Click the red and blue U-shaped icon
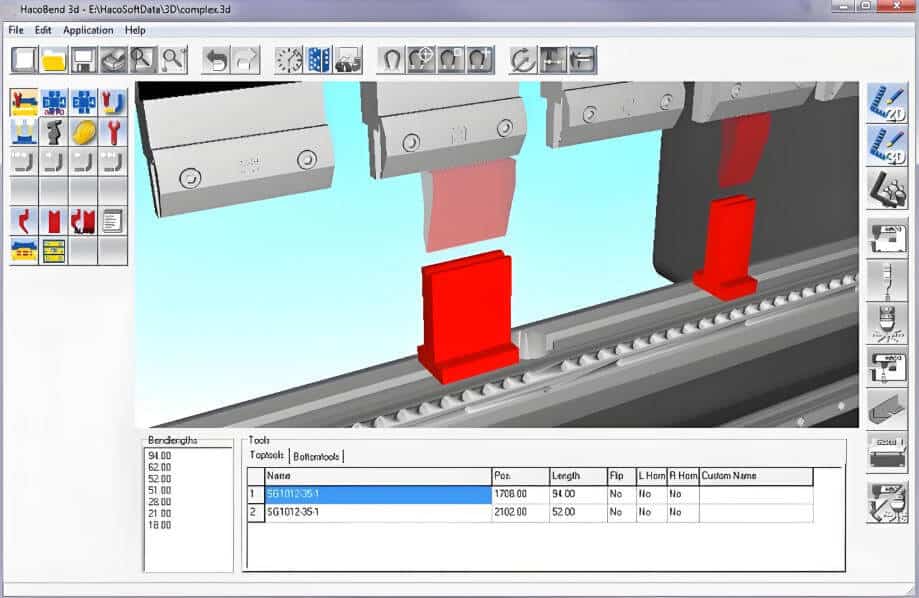Screen dimensions: 919x598 pyautogui.click(x=113, y=103)
